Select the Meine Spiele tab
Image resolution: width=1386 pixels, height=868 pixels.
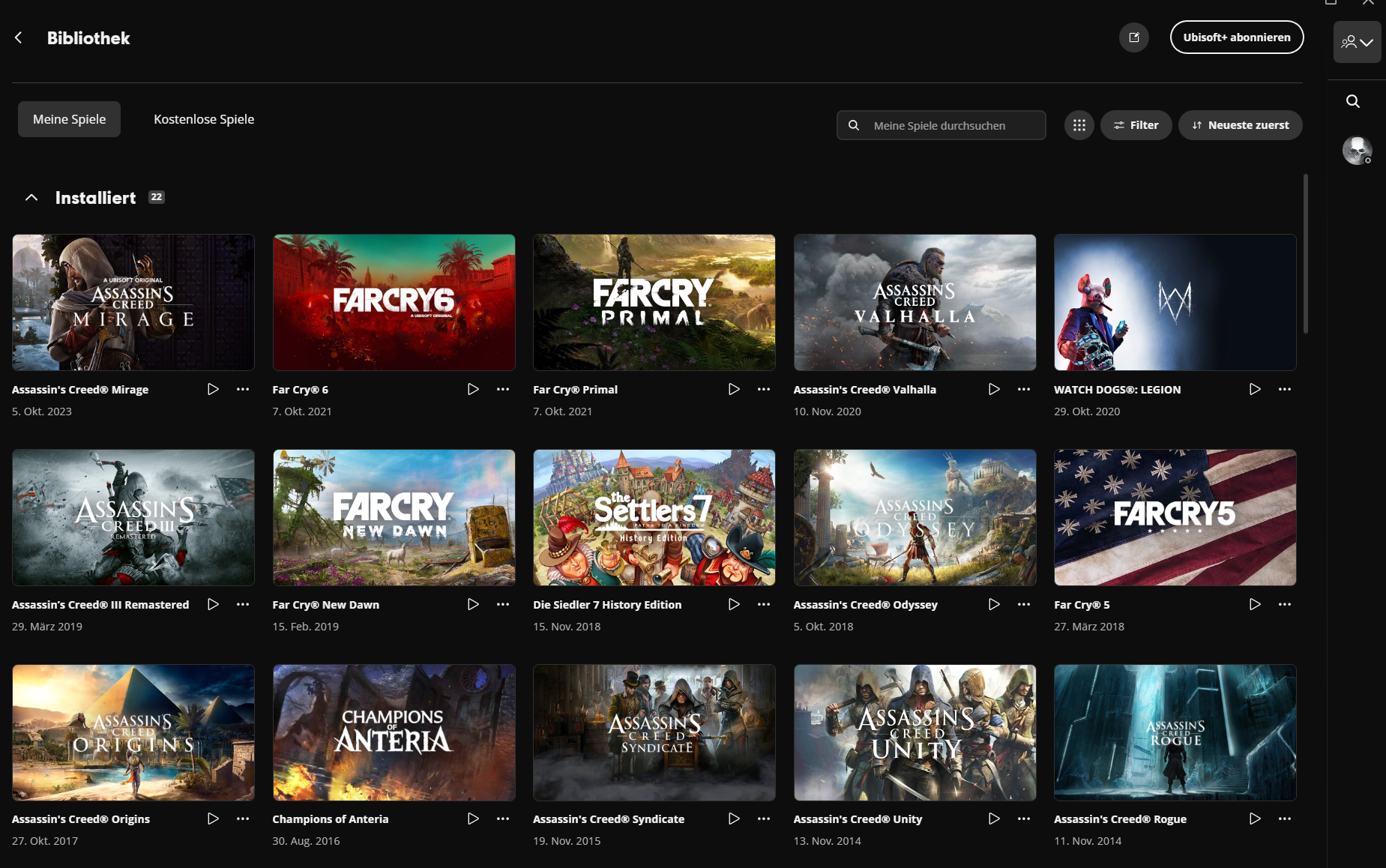69,119
